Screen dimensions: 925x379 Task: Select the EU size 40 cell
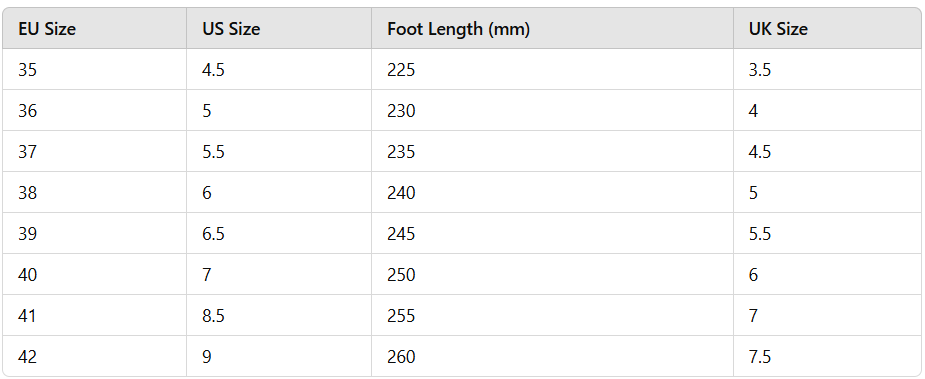click(94, 275)
